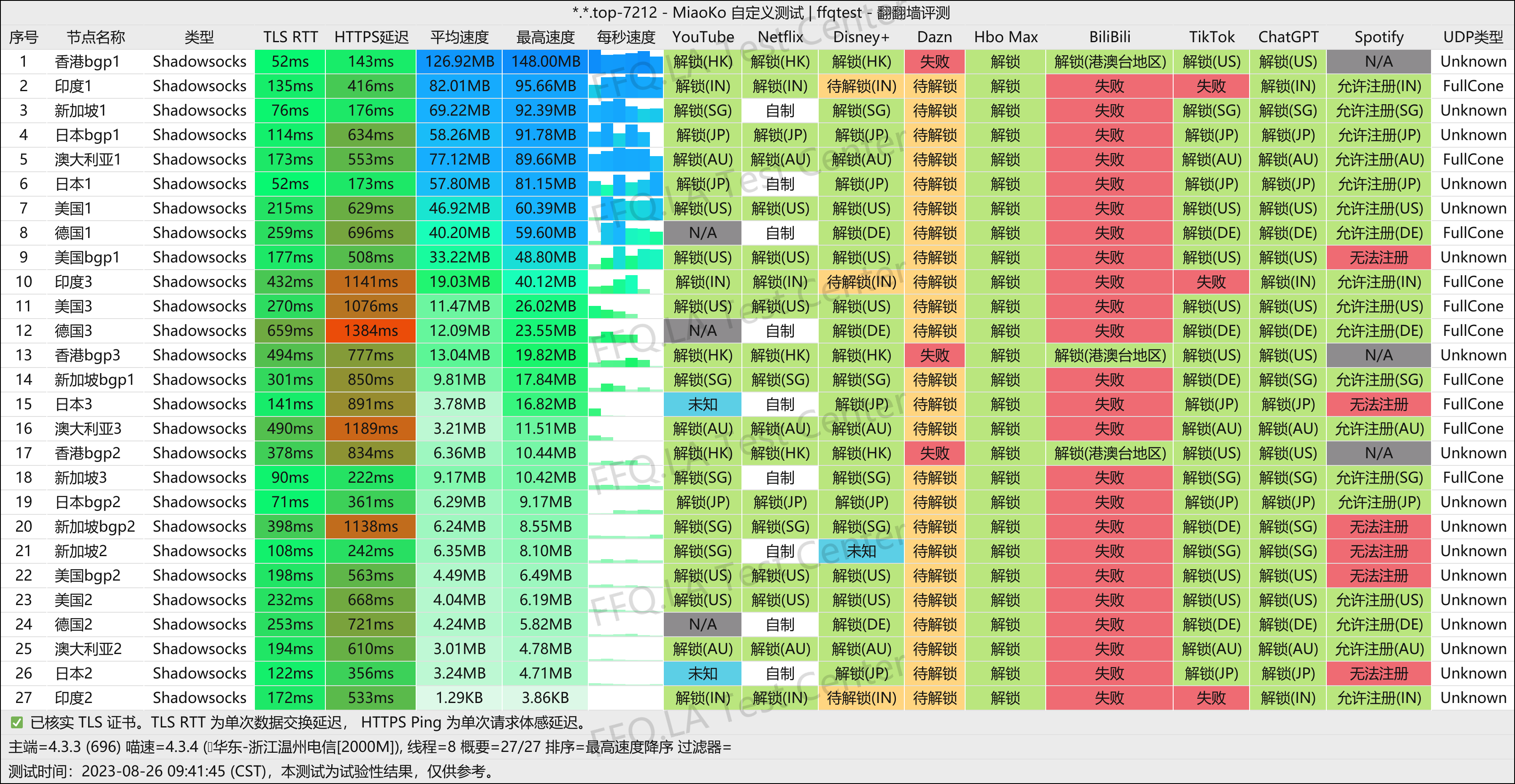Click the Dazn 失败 cell for 香港bgp1
The width and height of the screenshot is (1515, 784).
(x=934, y=62)
